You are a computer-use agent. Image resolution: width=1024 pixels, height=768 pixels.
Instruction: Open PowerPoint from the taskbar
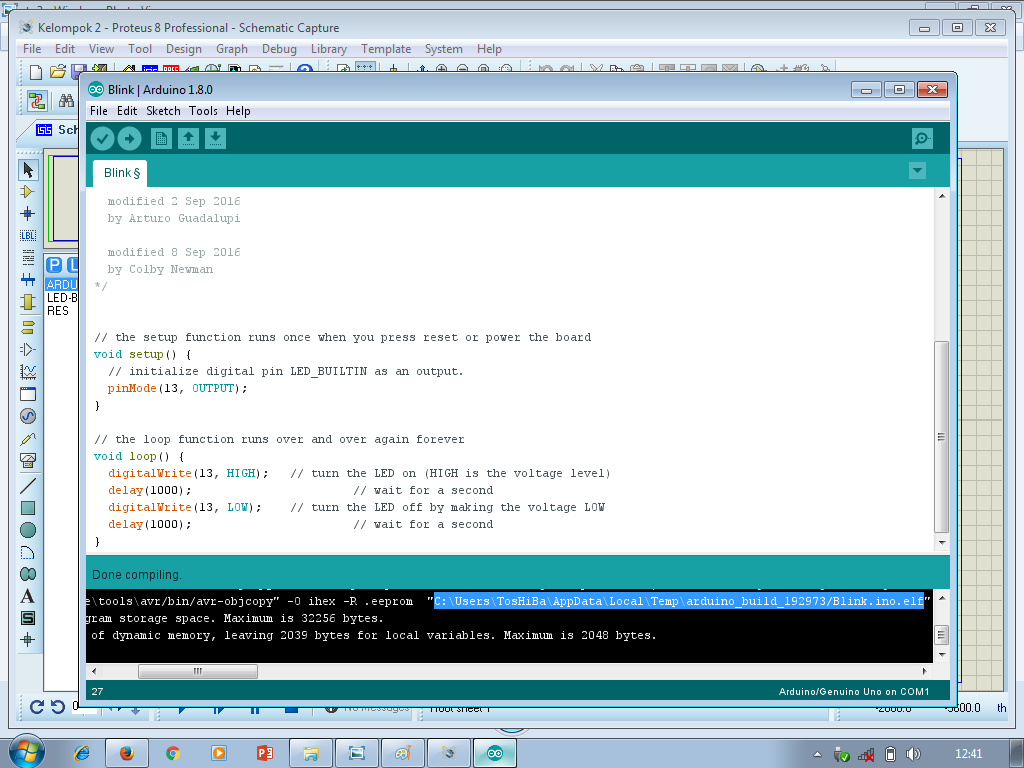pyautogui.click(x=264, y=754)
